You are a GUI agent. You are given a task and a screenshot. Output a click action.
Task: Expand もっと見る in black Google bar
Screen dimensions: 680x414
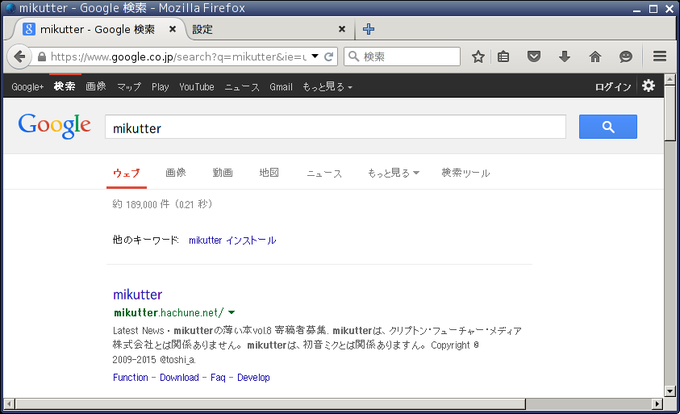[x=327, y=87]
